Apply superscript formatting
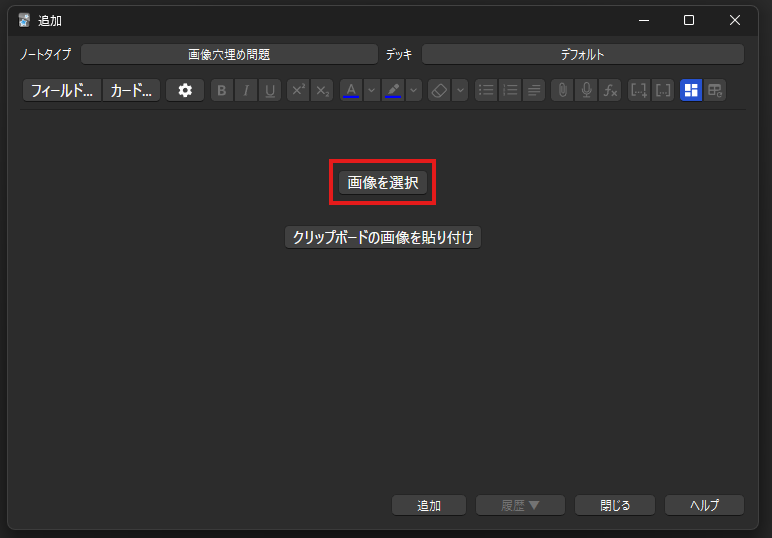 coord(298,91)
